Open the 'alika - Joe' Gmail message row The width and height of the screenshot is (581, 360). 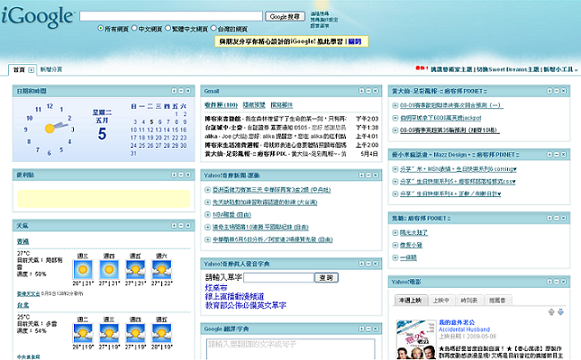(x=291, y=136)
